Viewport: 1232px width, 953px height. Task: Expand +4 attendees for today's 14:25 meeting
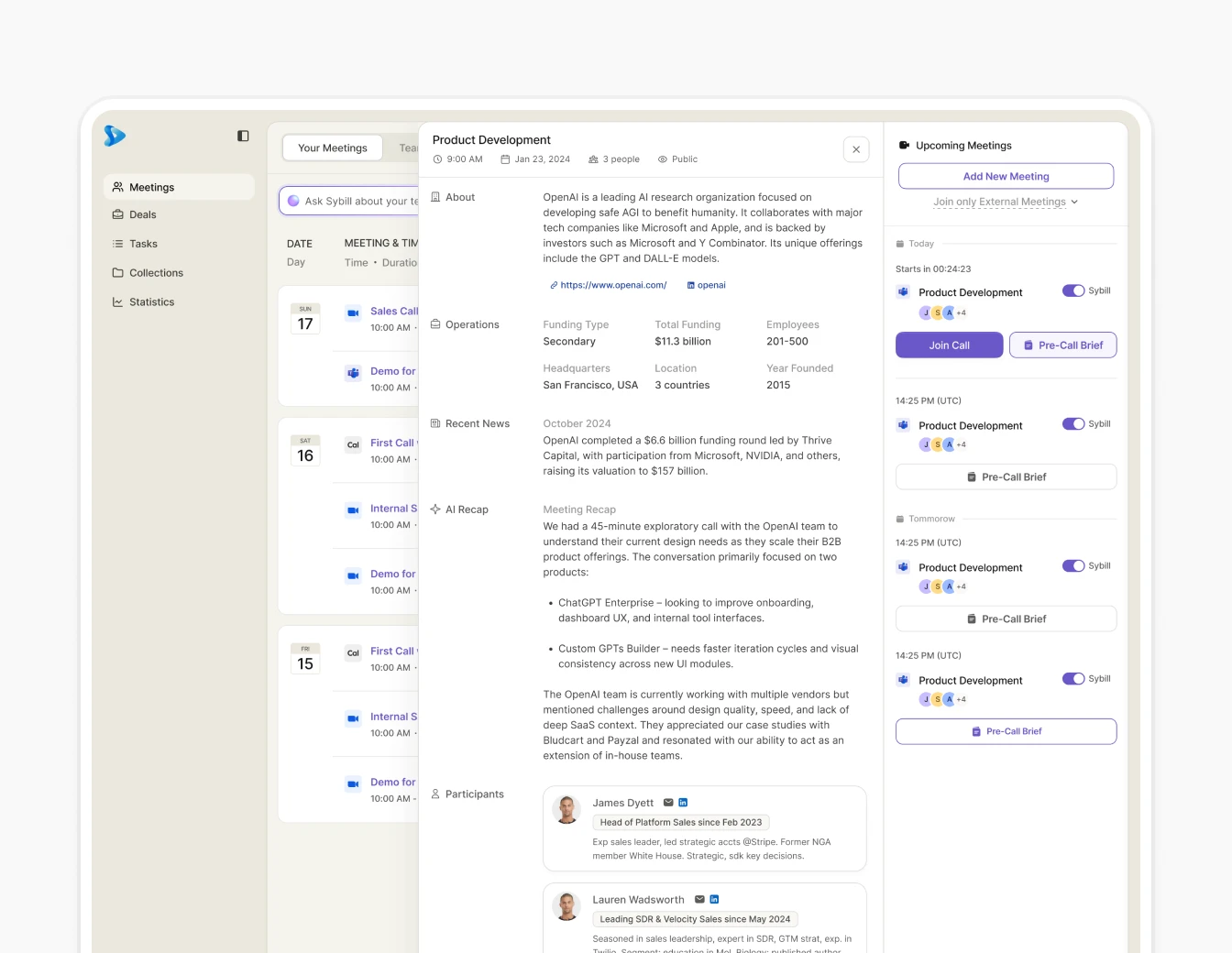[961, 444]
